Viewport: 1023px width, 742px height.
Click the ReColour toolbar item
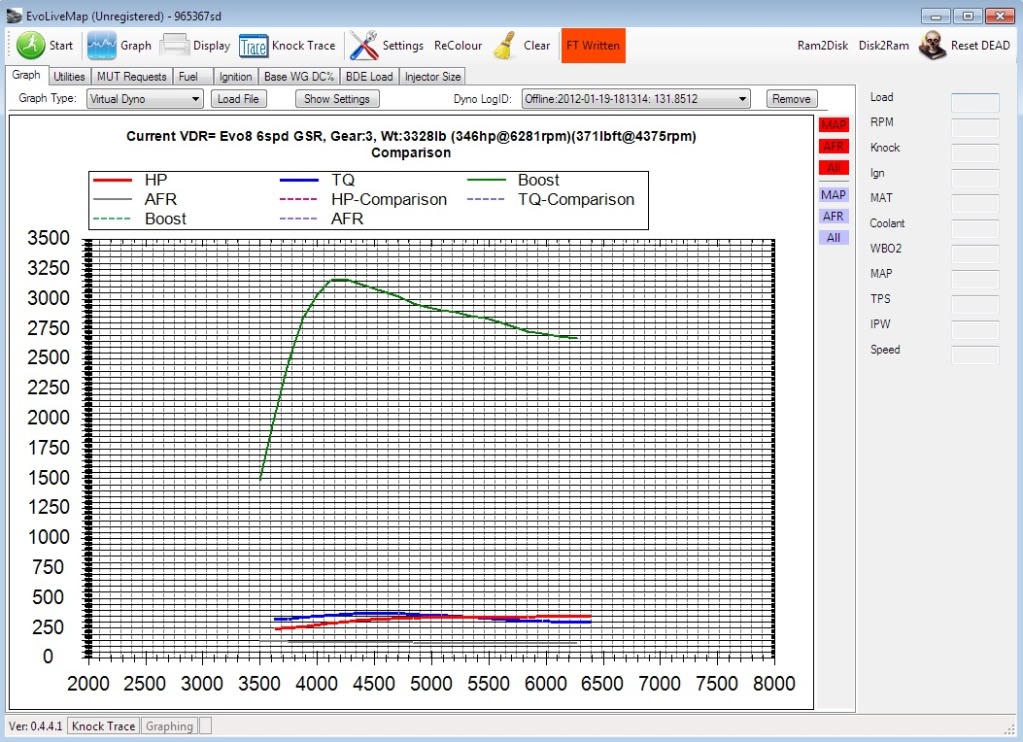(458, 46)
